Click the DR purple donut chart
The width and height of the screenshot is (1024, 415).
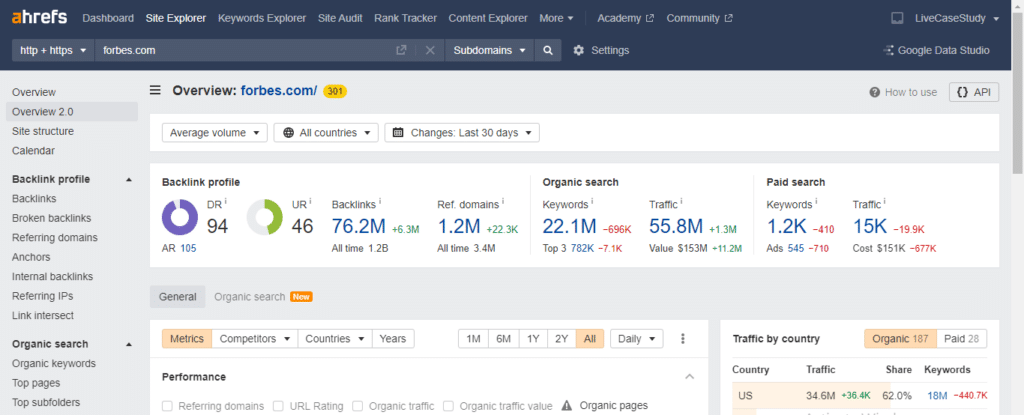tap(180, 218)
